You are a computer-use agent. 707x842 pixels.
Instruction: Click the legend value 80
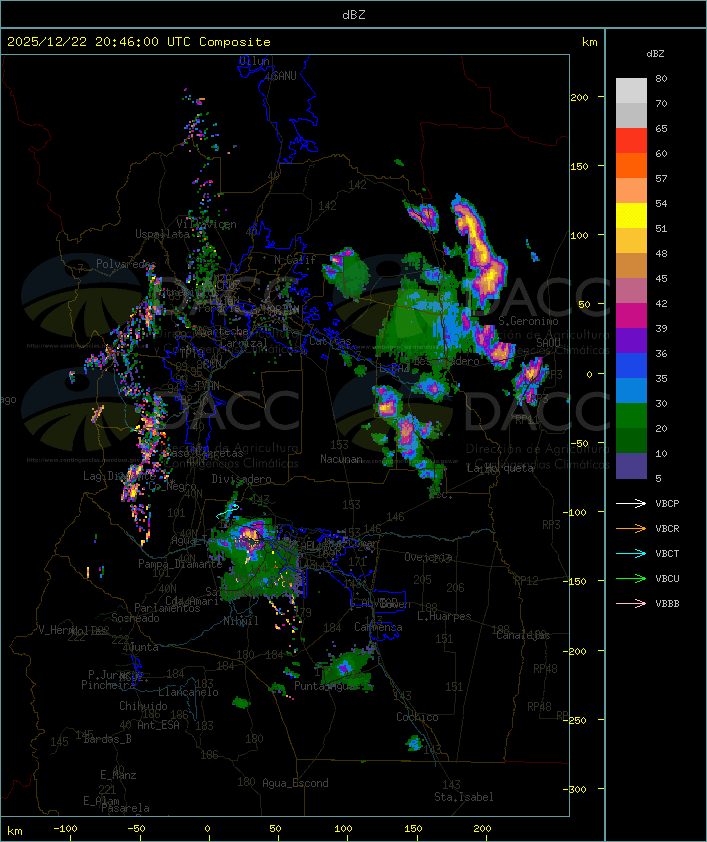click(x=661, y=78)
